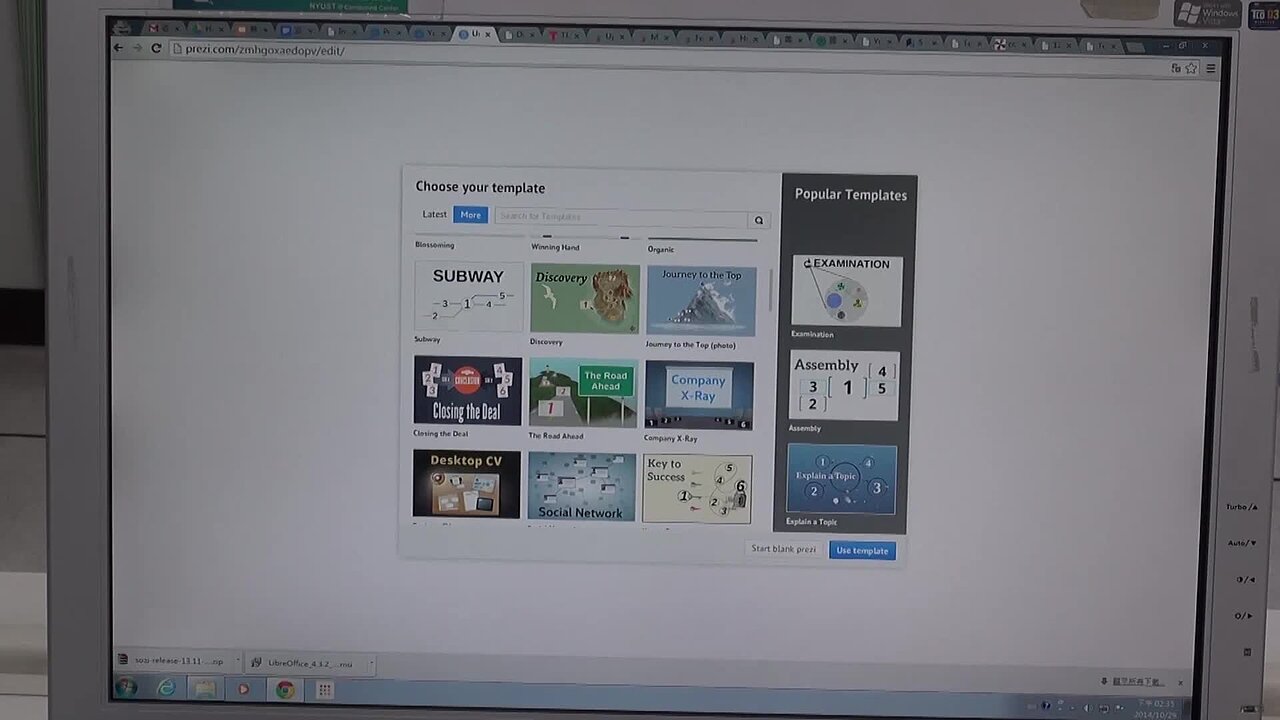1280x720 pixels.
Task: Choose the Desktop CV template
Action: click(x=466, y=484)
